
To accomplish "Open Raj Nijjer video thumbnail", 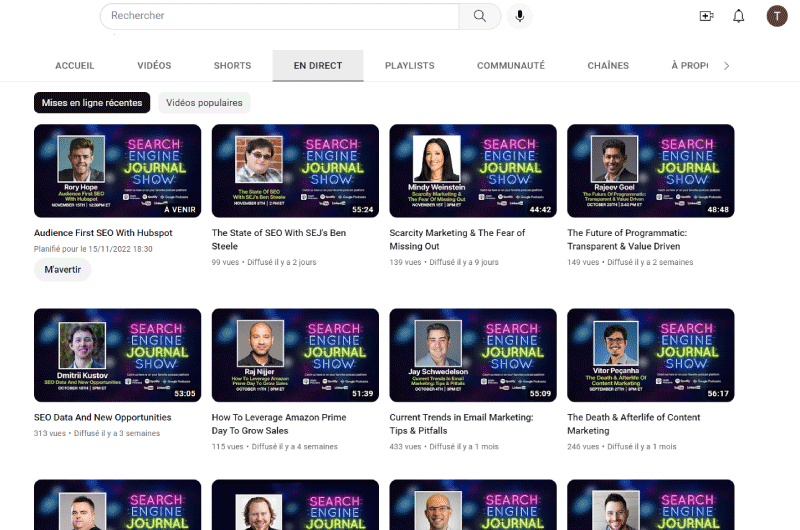I will click(x=295, y=355).
